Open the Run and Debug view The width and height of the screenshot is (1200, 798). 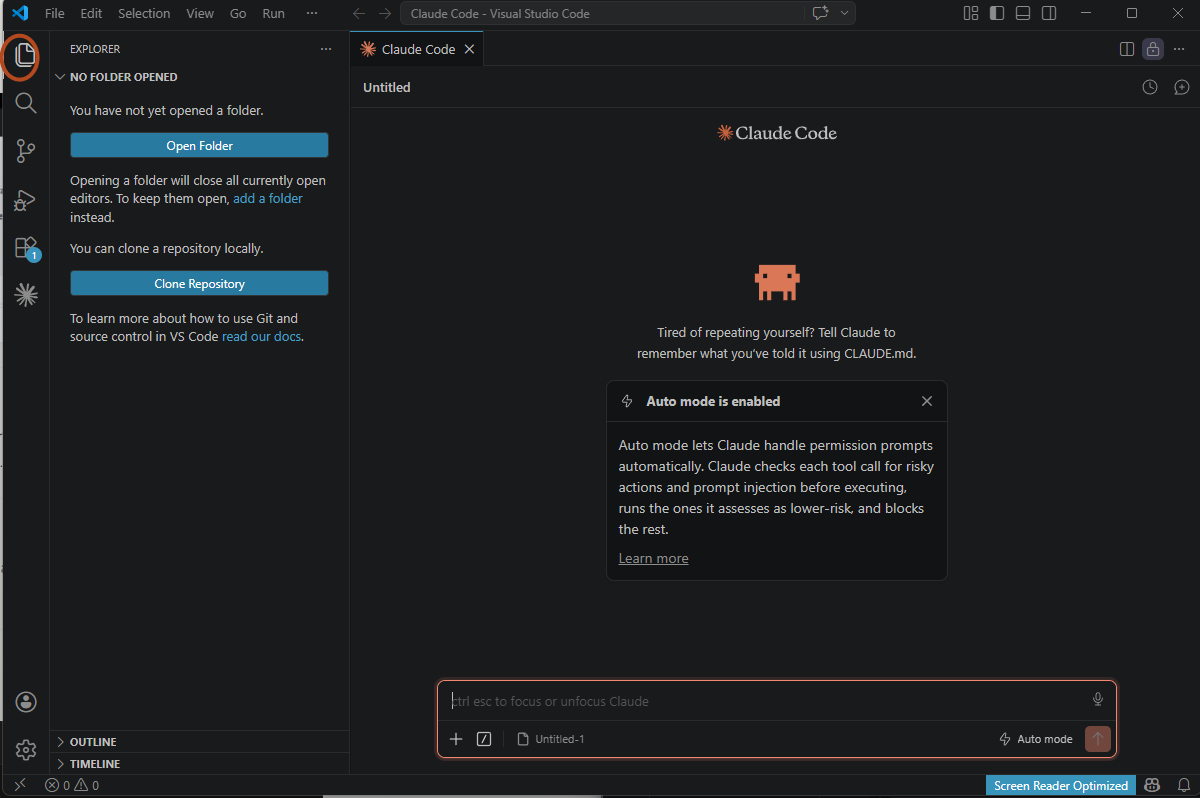click(x=25, y=199)
